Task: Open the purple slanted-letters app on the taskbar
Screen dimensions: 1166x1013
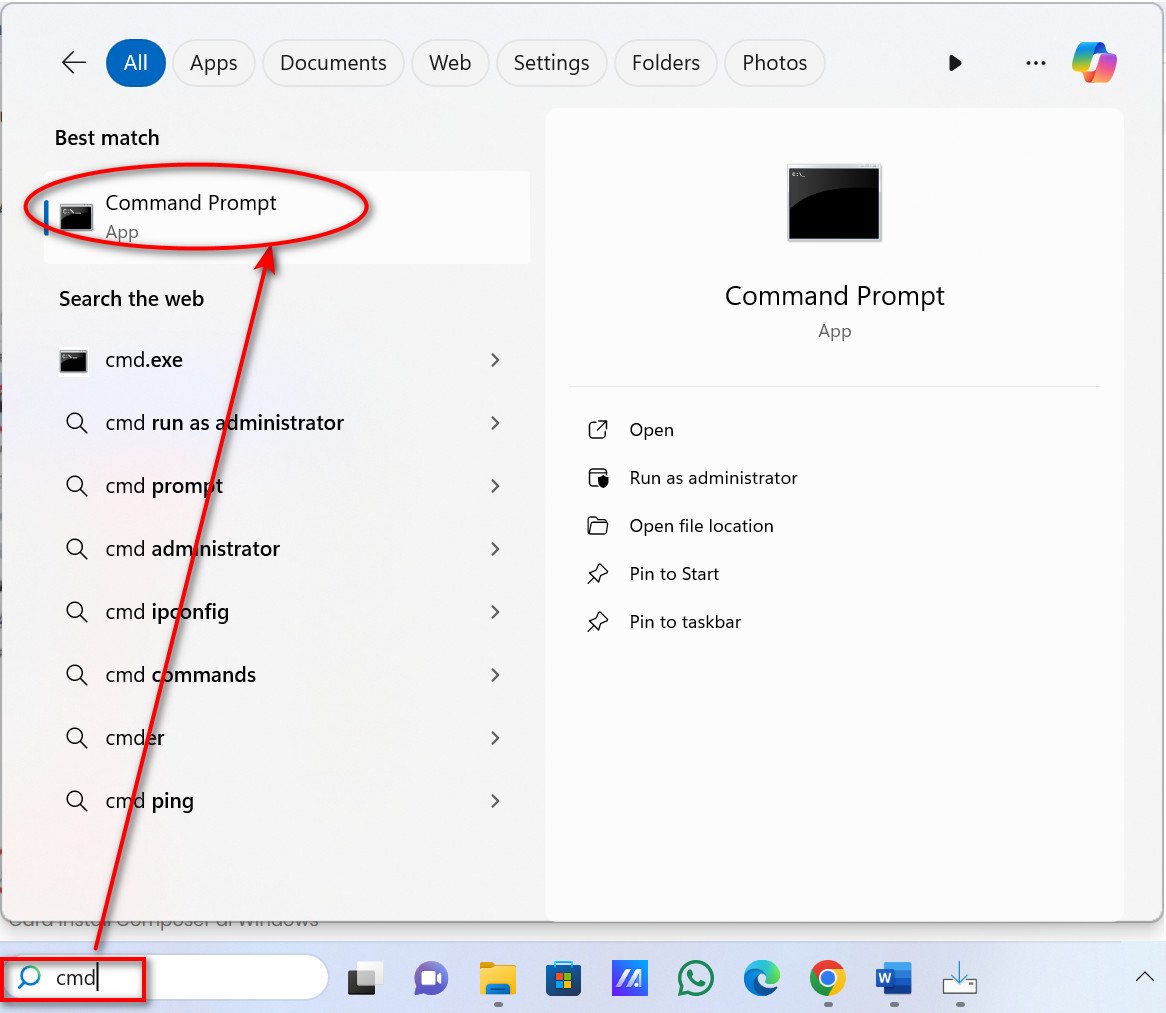Action: point(629,979)
